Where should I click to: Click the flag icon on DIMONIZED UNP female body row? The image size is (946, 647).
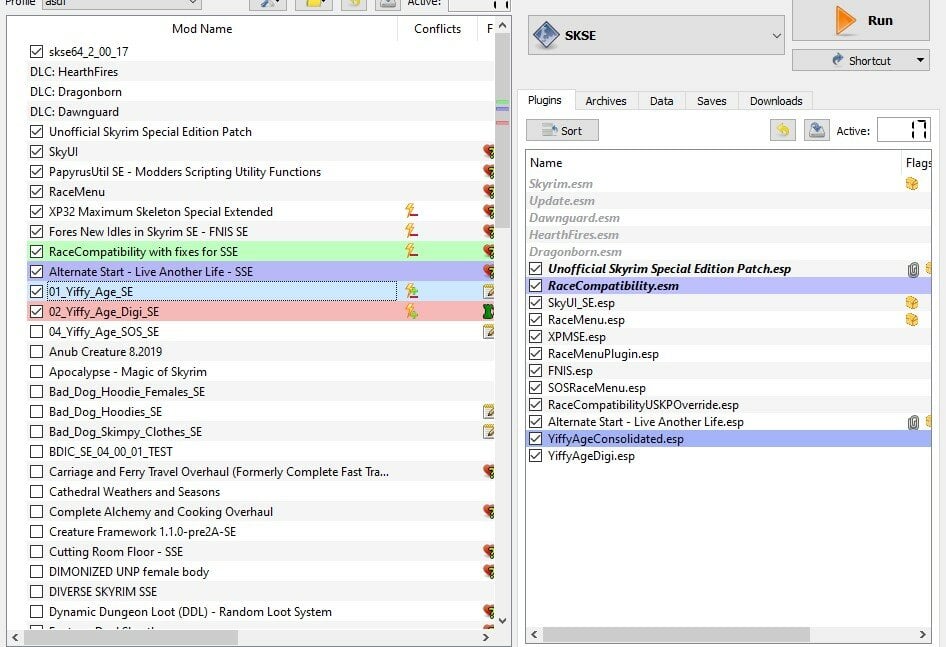pos(489,571)
